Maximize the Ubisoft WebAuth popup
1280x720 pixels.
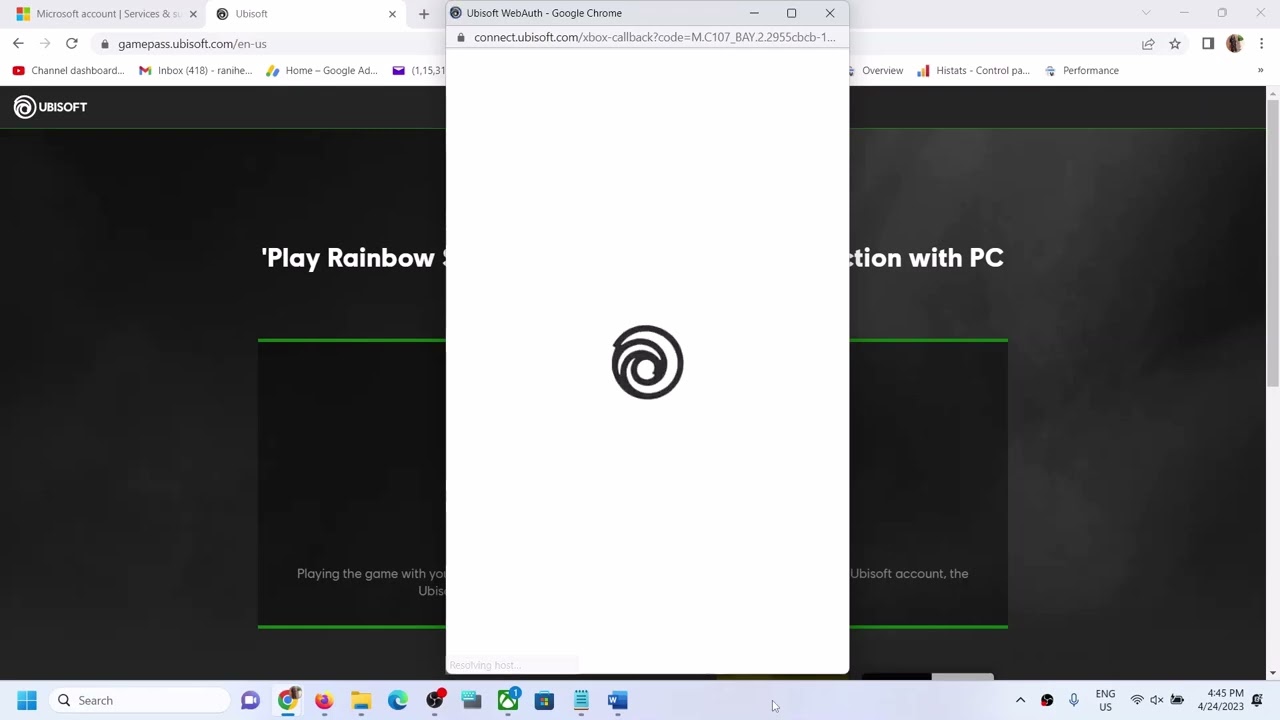pyautogui.click(x=791, y=13)
